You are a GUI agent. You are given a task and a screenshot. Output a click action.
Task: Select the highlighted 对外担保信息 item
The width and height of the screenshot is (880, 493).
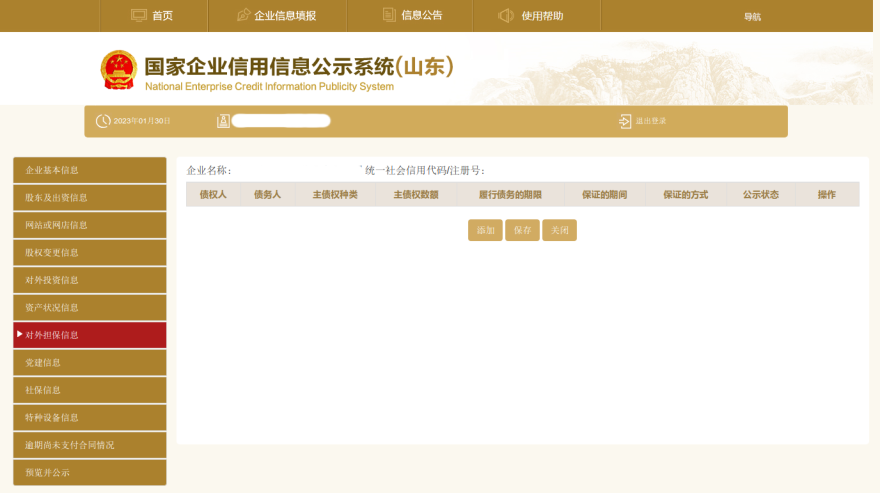[x=90, y=335]
